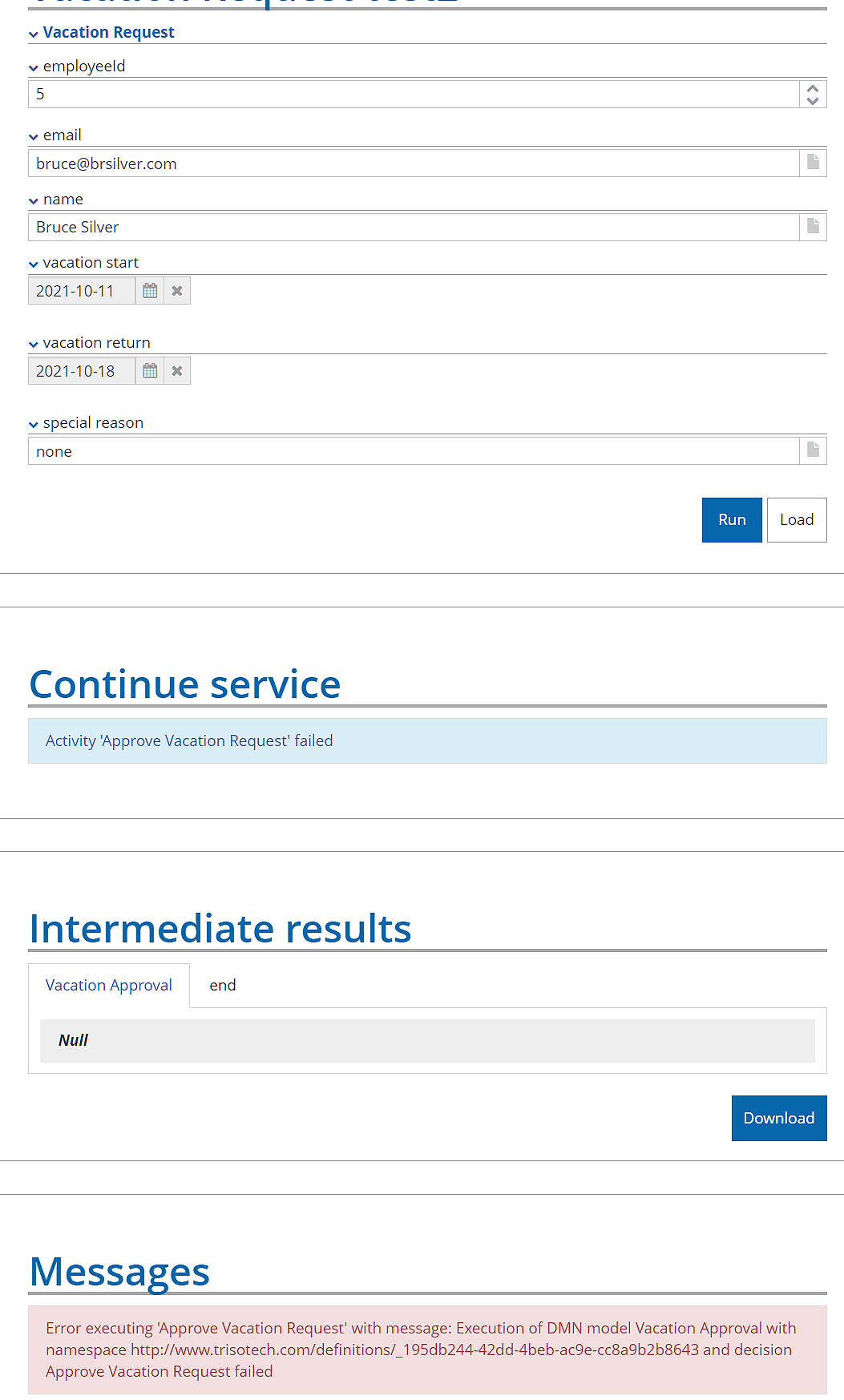Clear the vacation start date
This screenshot has height=1400, width=844.
(177, 291)
